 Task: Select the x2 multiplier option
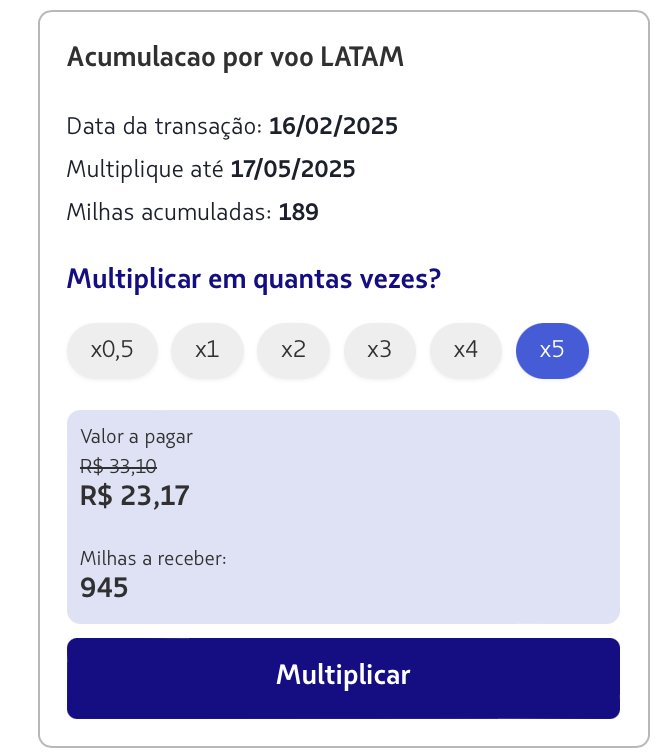293,350
